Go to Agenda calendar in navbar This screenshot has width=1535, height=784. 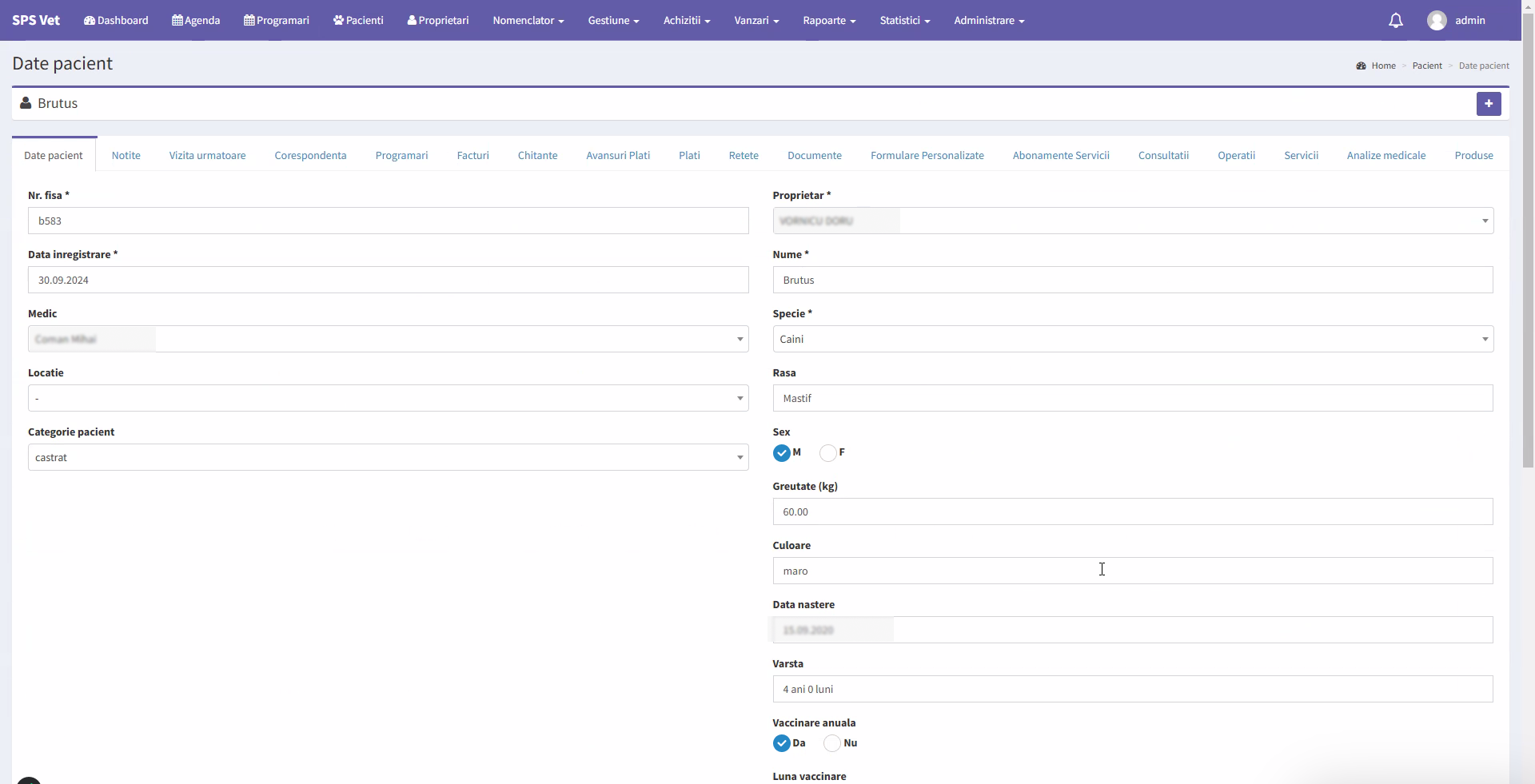click(196, 21)
